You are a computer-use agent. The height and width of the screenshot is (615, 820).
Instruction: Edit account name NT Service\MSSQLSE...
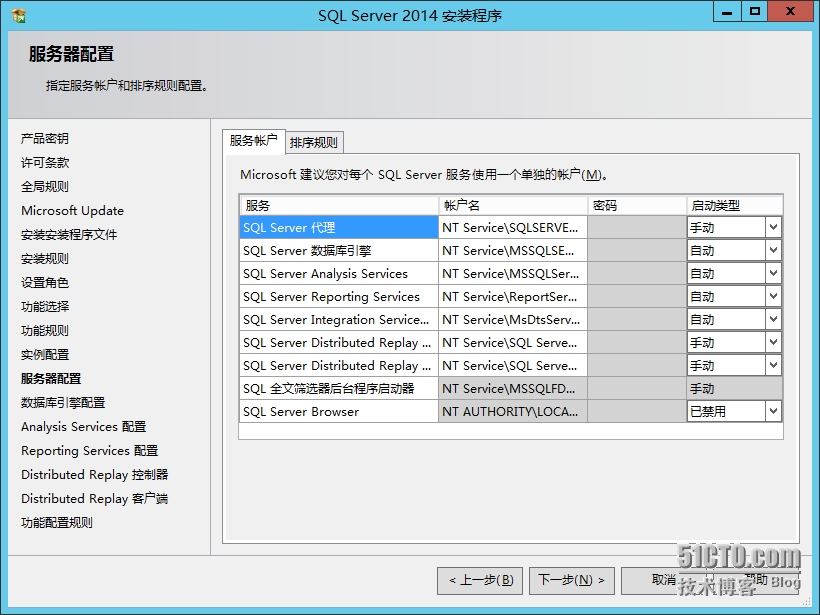click(513, 250)
